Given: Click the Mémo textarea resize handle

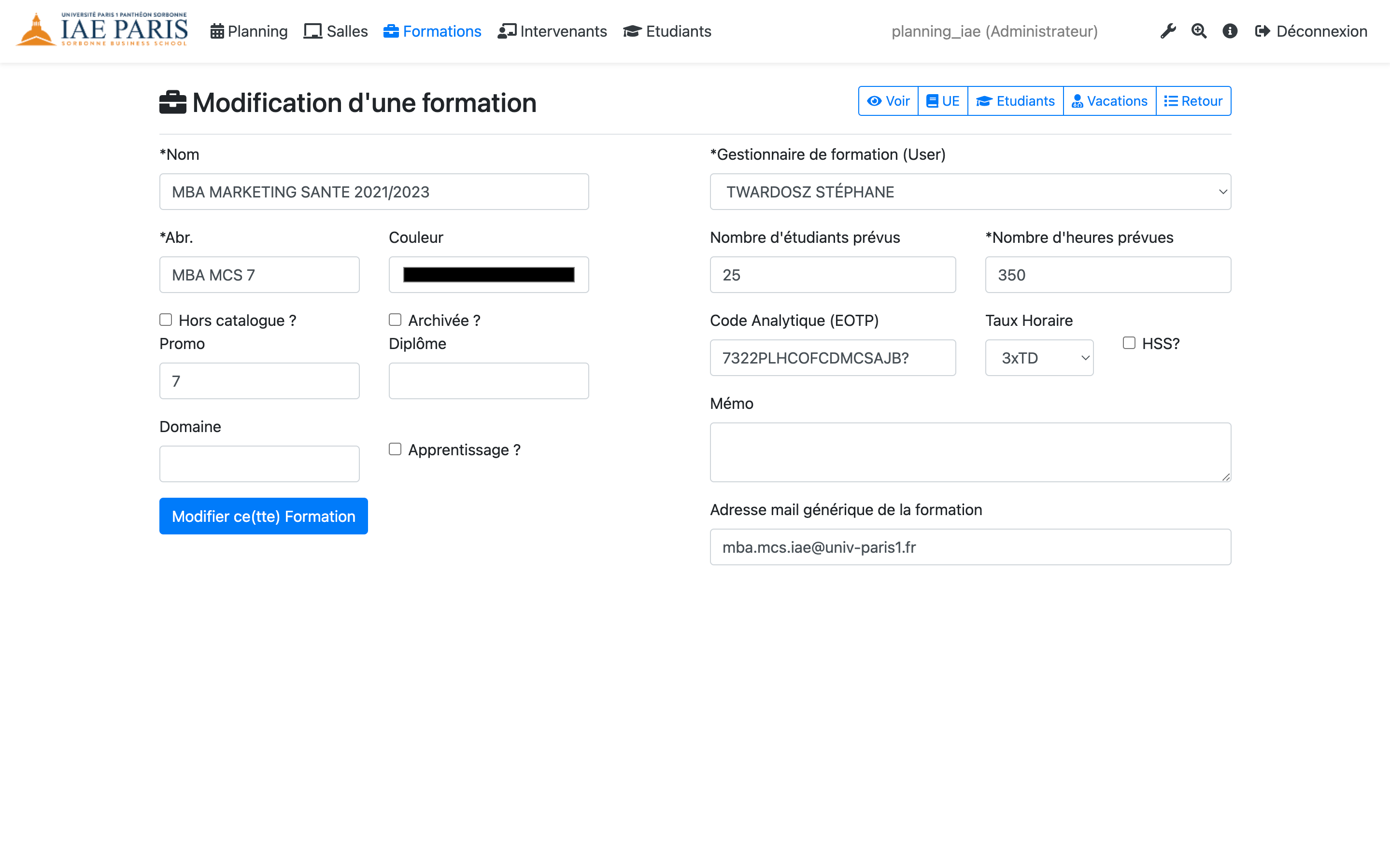Looking at the screenshot, I should point(1226,476).
